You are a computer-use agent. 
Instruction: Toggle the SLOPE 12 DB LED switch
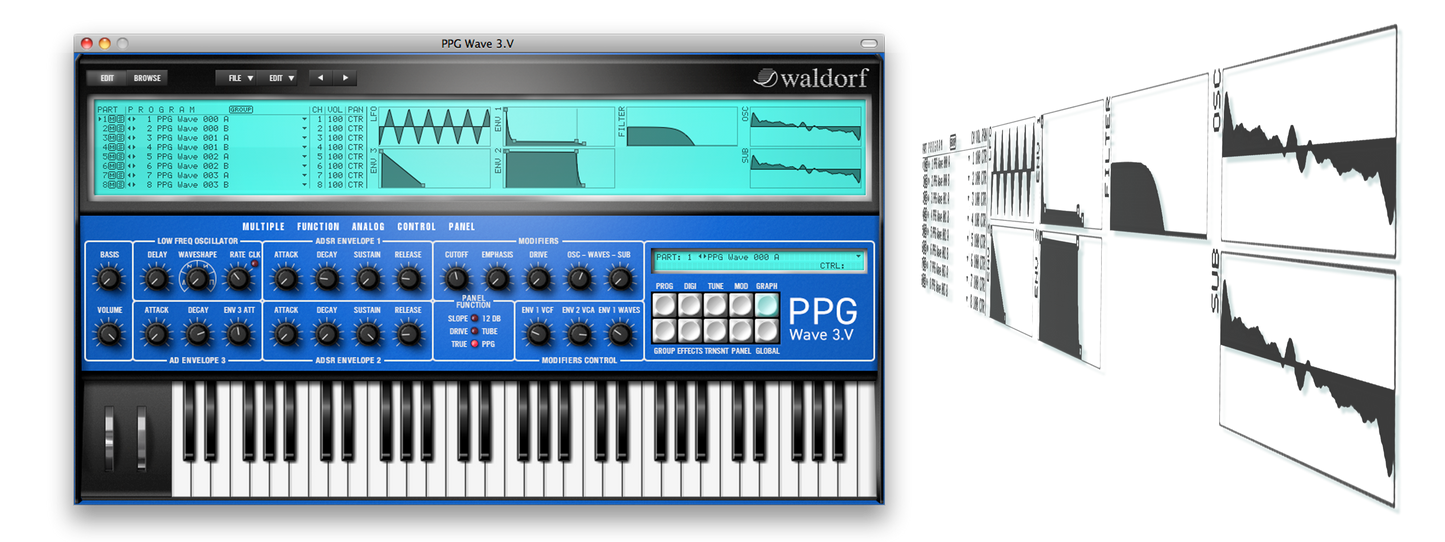[474, 319]
